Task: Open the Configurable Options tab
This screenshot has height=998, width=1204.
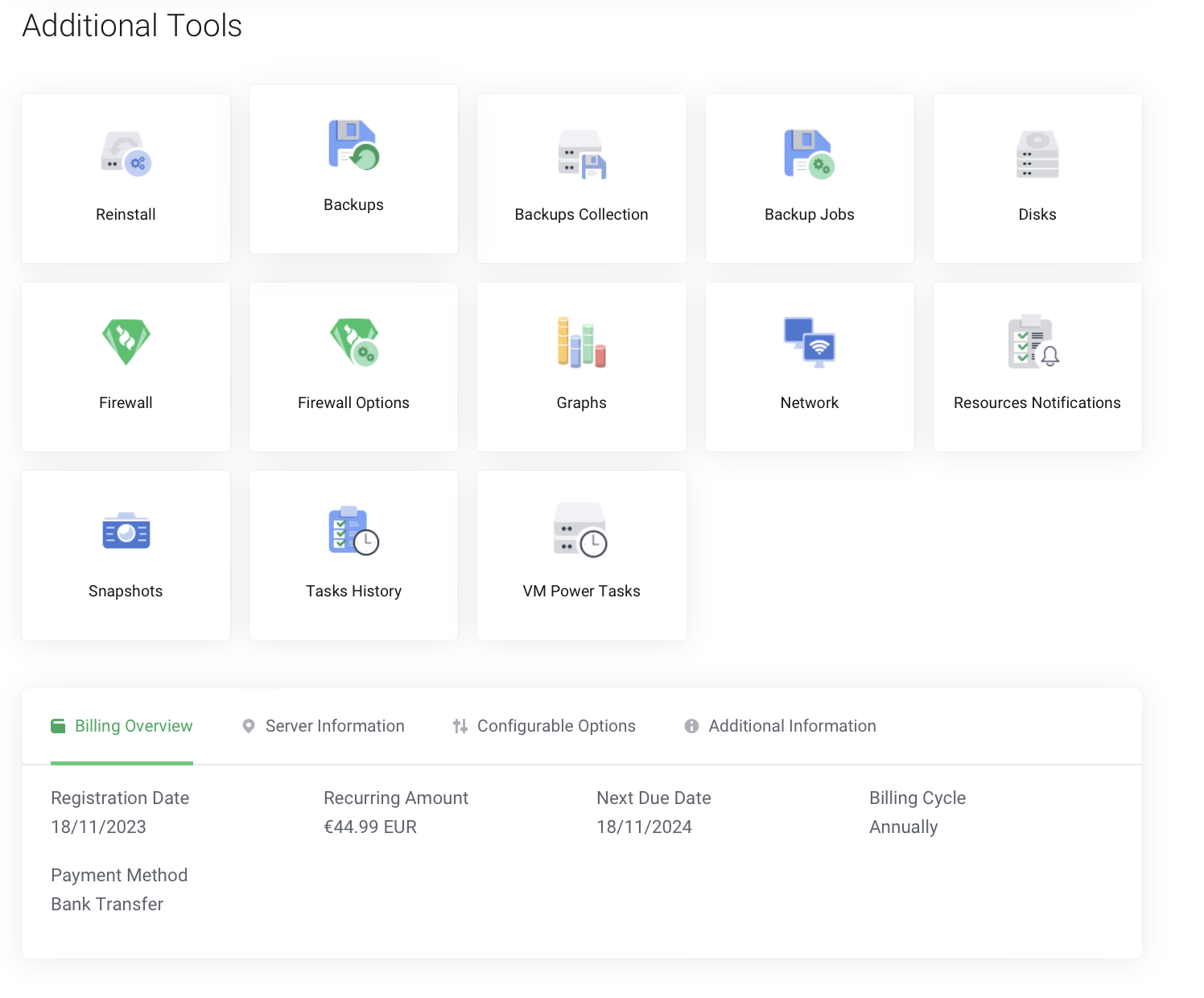Action: 545,726
